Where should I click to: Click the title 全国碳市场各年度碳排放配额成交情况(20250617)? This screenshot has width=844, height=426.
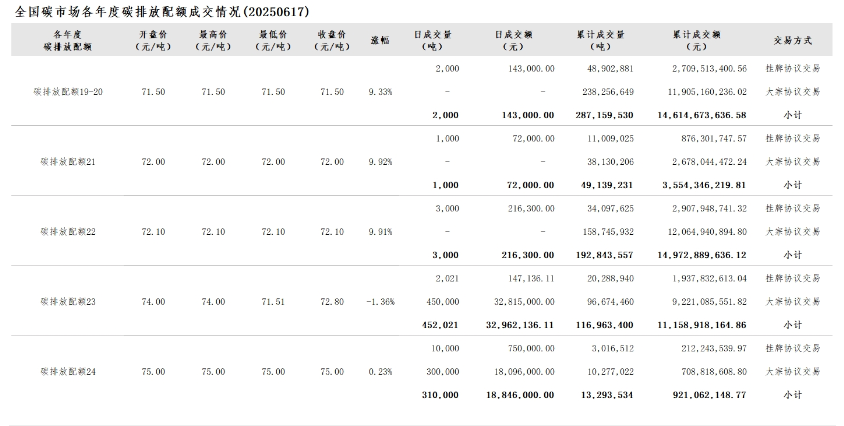162,11
